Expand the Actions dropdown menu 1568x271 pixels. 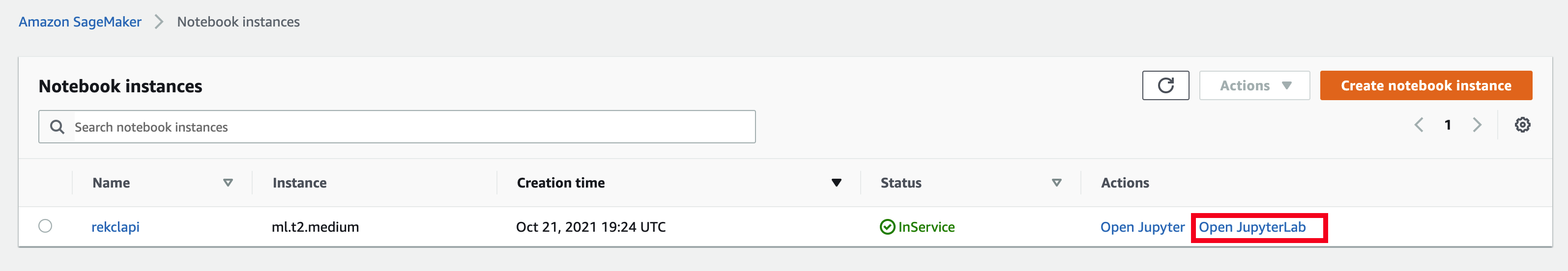pyautogui.click(x=1254, y=86)
